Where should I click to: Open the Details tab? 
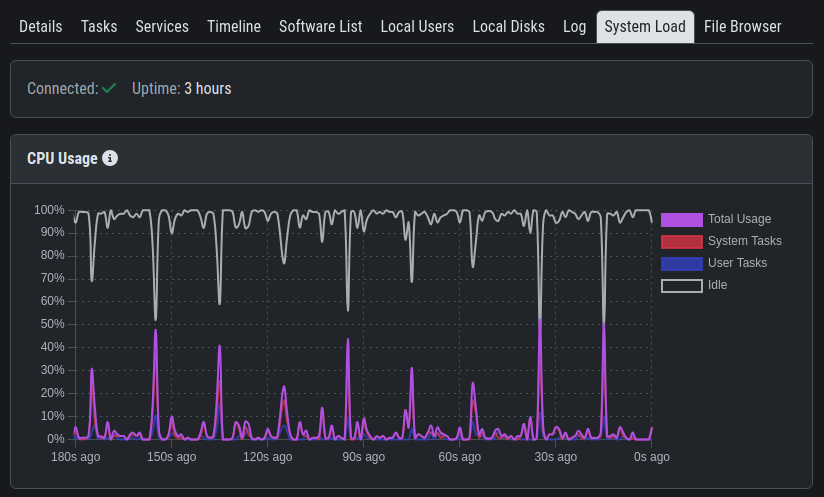coord(40,27)
